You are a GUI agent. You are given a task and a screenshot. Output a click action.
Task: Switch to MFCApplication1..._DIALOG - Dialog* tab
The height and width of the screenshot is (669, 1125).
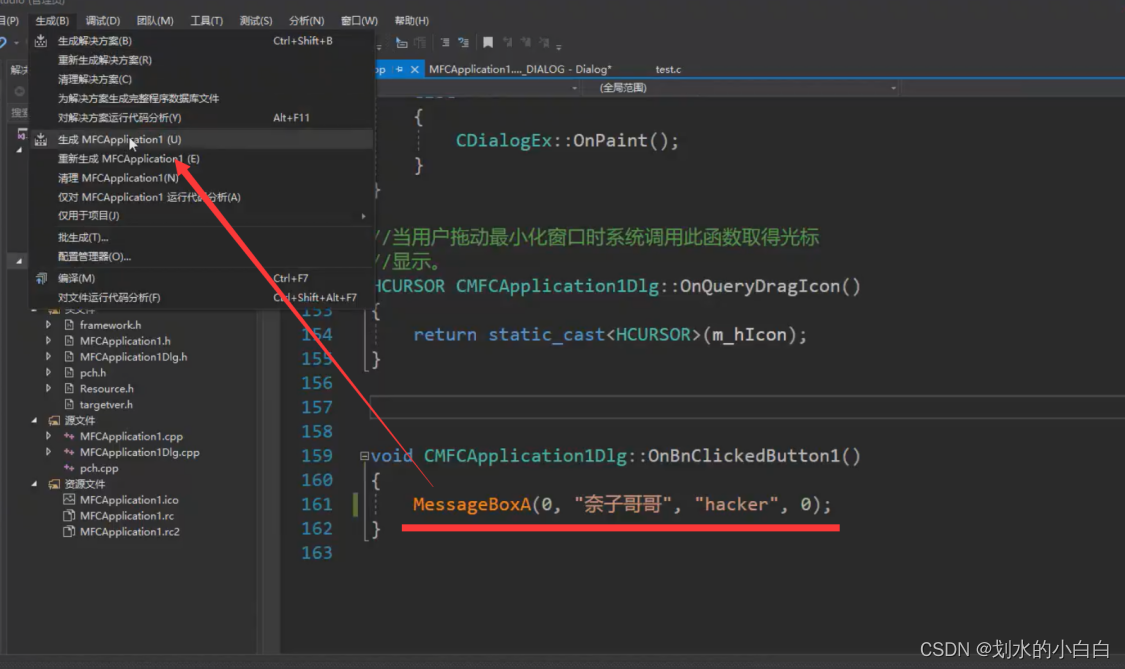point(520,70)
